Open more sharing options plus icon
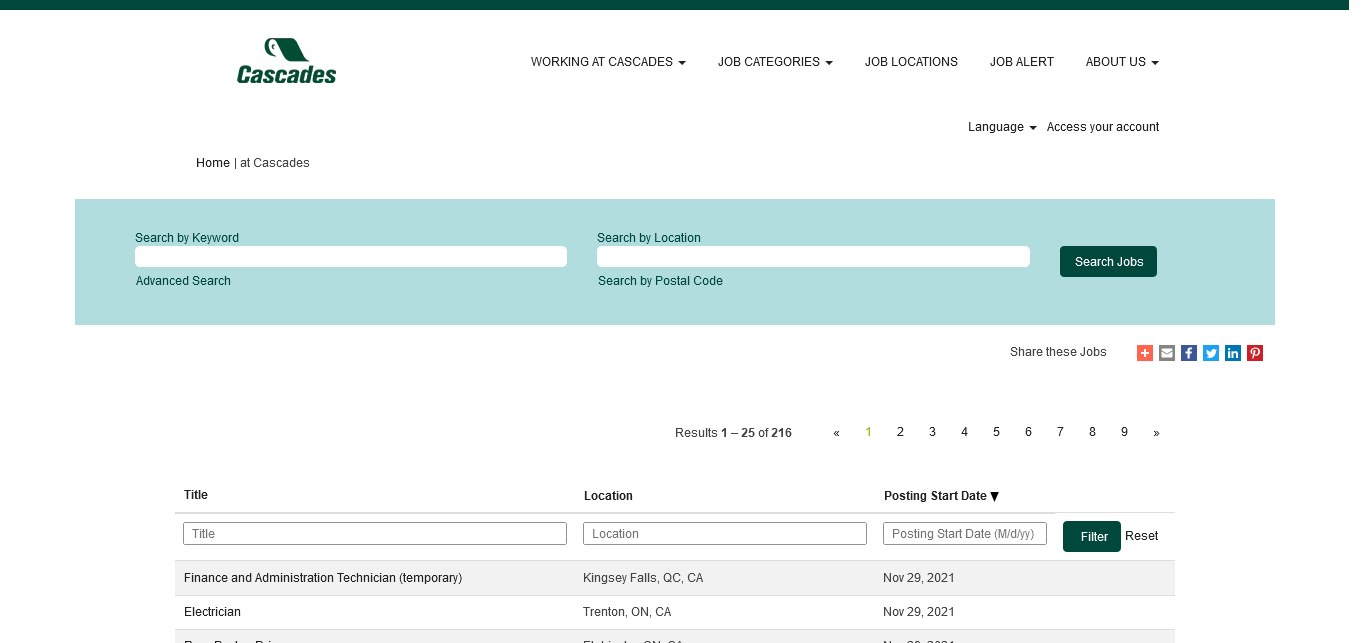1366x643 pixels. coord(1145,353)
